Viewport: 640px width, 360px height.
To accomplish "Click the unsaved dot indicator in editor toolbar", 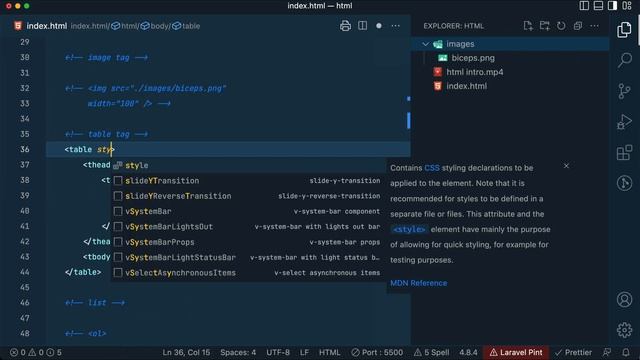I will [x=379, y=26].
